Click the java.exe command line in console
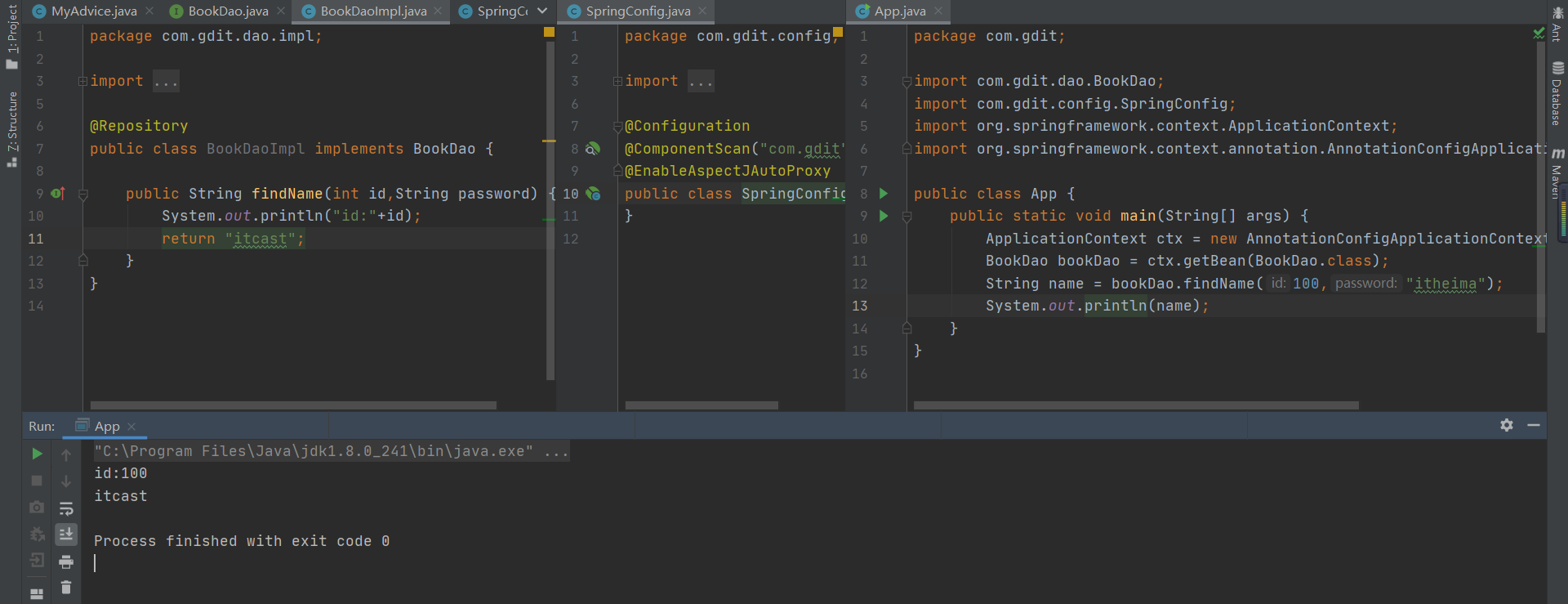Screen dimensions: 1568x604 [332, 451]
